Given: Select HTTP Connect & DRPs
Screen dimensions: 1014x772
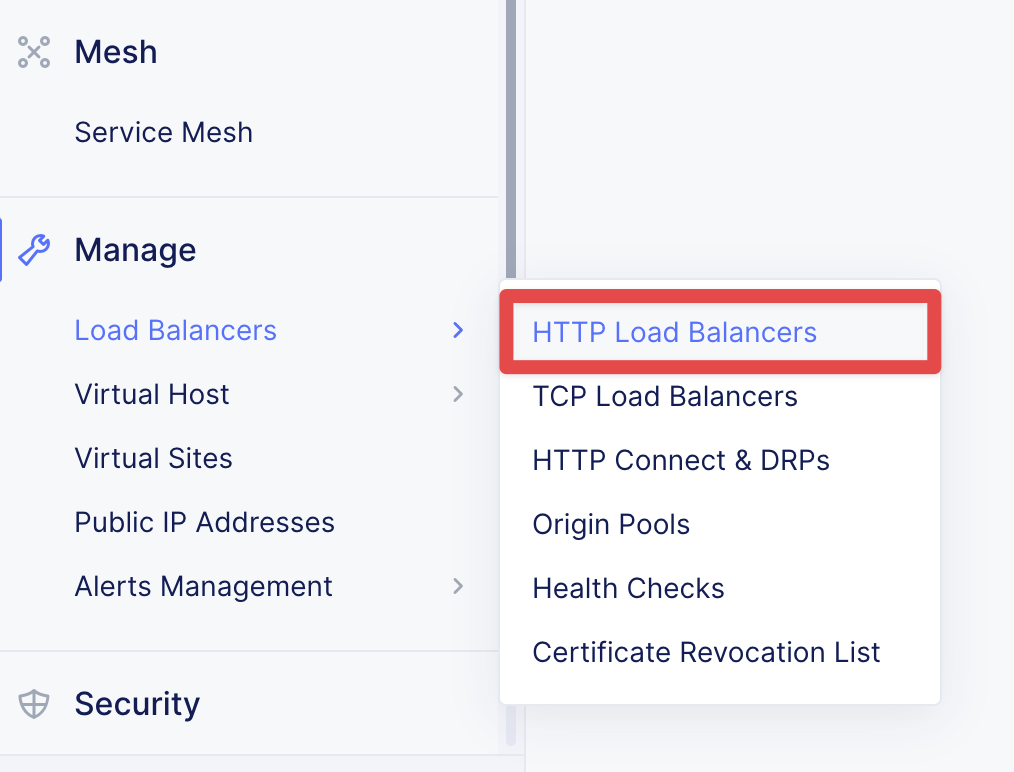Looking at the screenshot, I should coord(681,460).
